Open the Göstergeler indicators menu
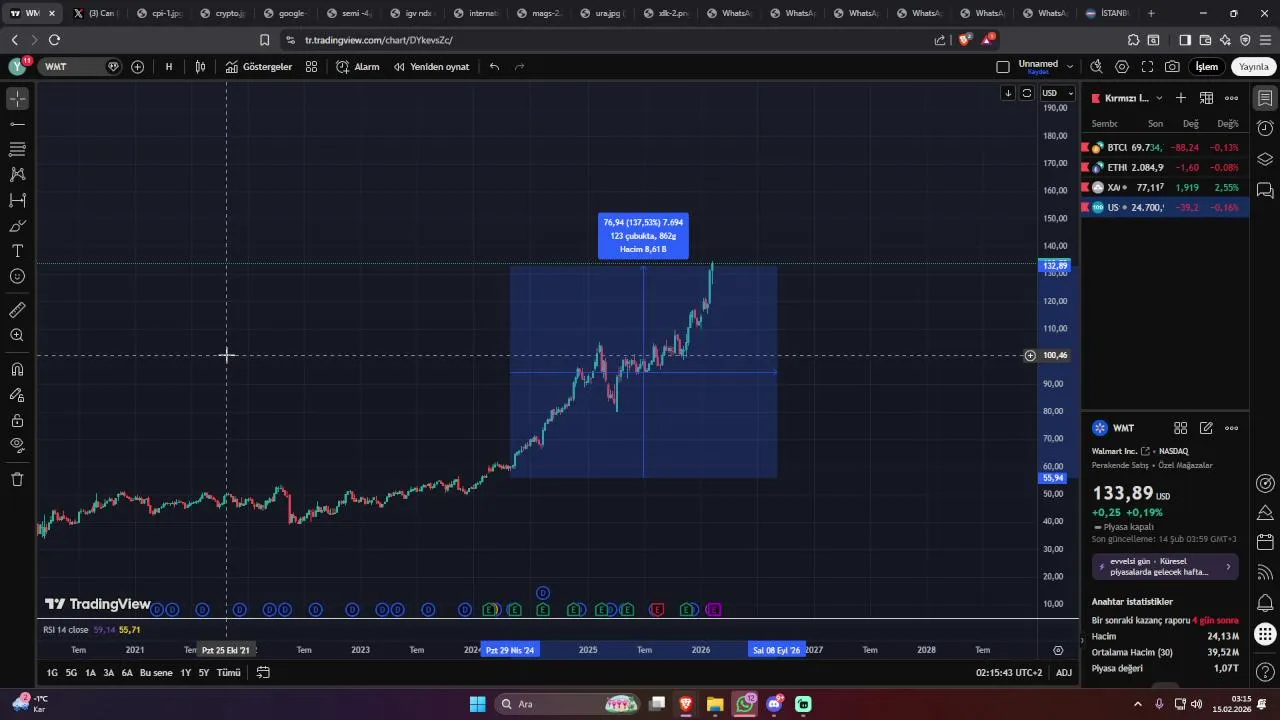The height and width of the screenshot is (720, 1280). [259, 67]
